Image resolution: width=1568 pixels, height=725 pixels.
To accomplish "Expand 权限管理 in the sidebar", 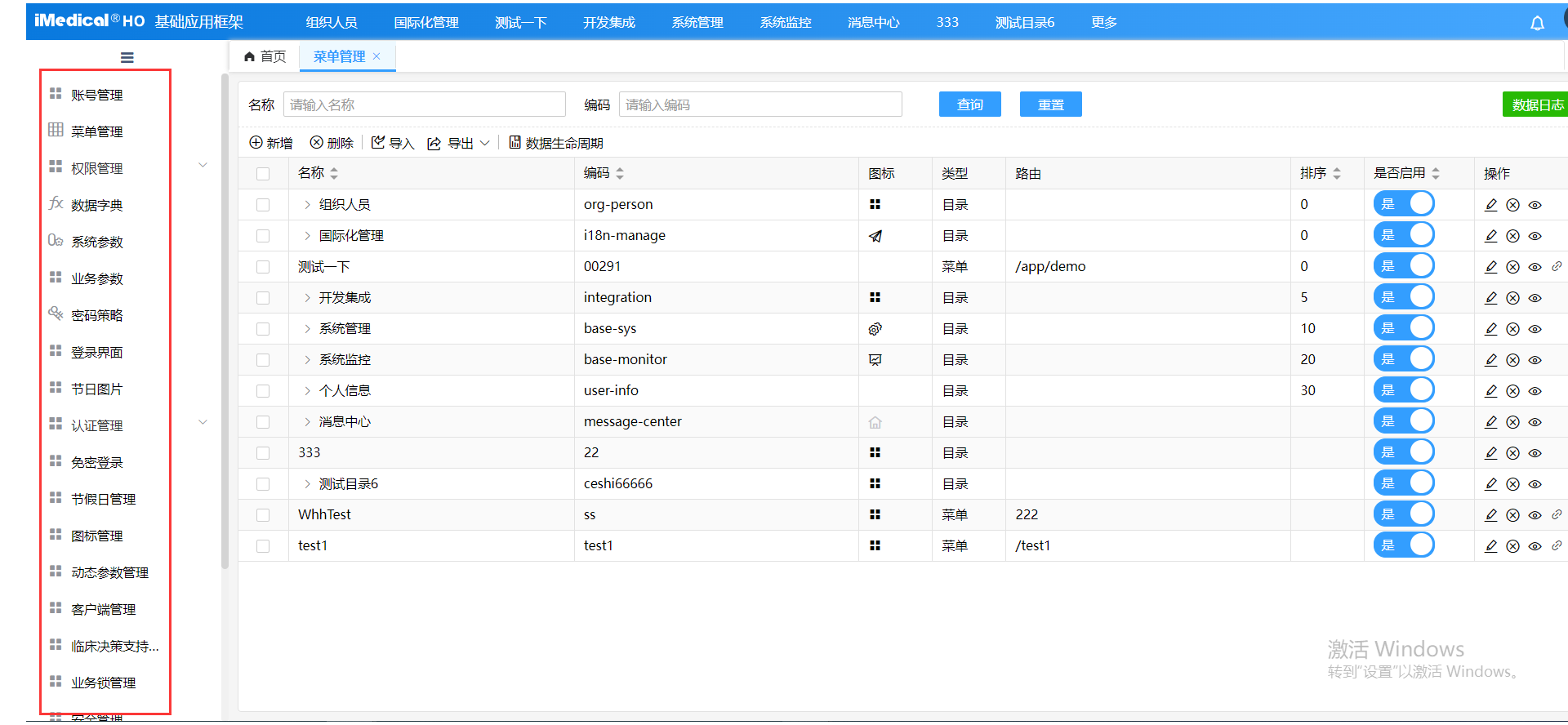I will (x=203, y=166).
